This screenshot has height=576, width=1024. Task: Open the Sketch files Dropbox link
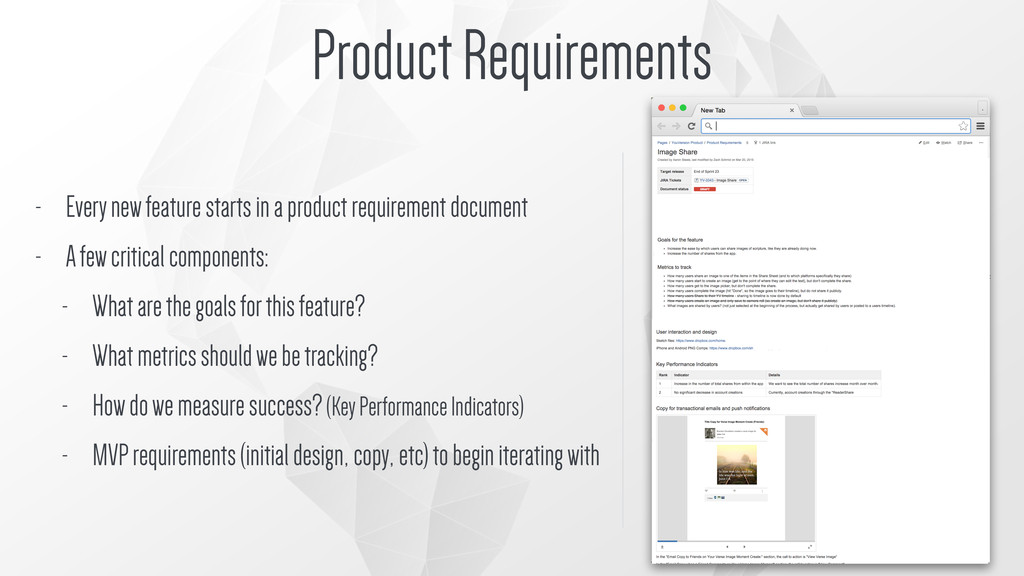700,341
